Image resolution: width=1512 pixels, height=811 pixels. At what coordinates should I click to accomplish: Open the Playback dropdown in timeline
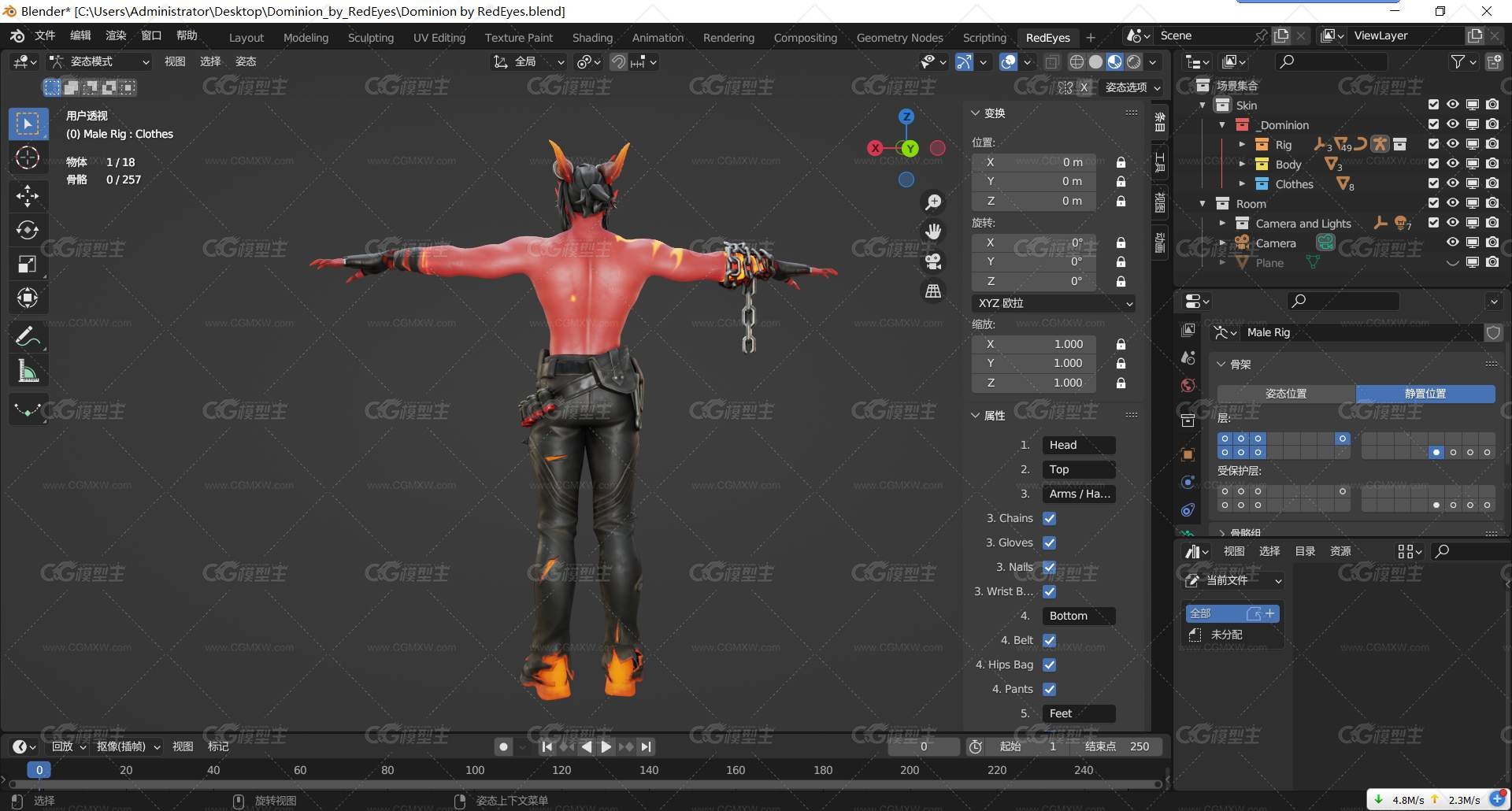(69, 746)
